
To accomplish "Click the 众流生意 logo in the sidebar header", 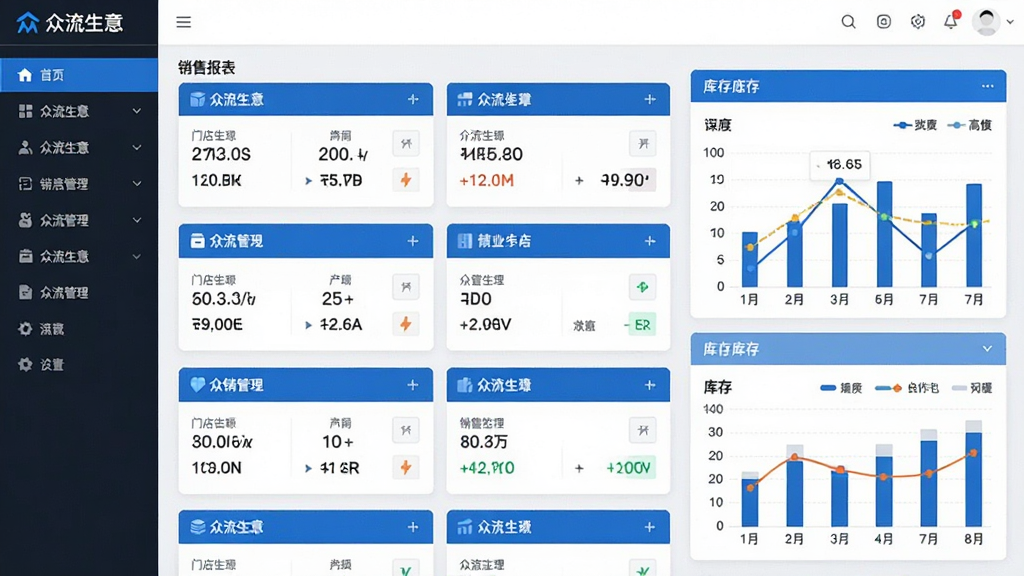I will tap(69, 23).
